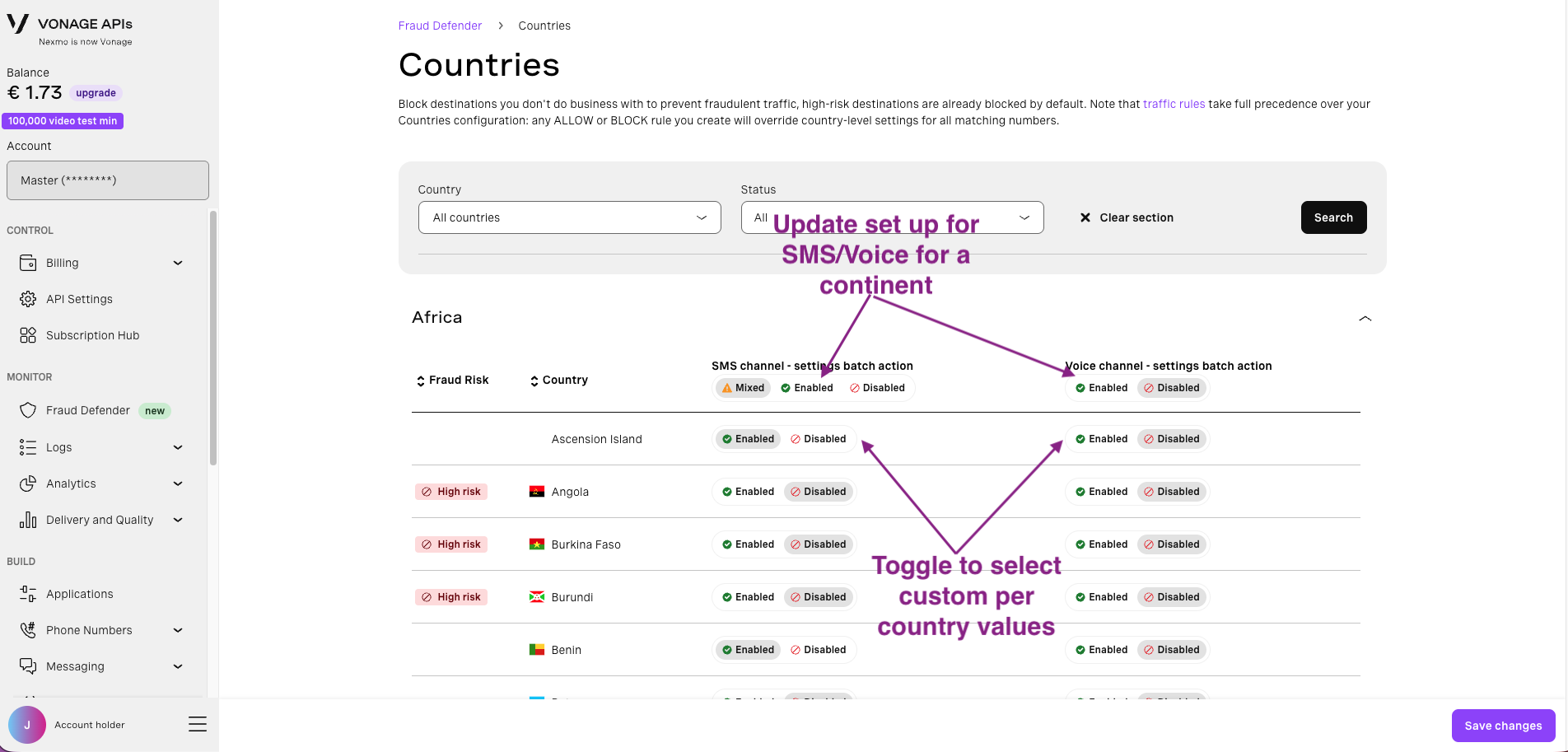Enable SMS for Angola
The height and width of the screenshot is (752, 1568).
(748, 492)
